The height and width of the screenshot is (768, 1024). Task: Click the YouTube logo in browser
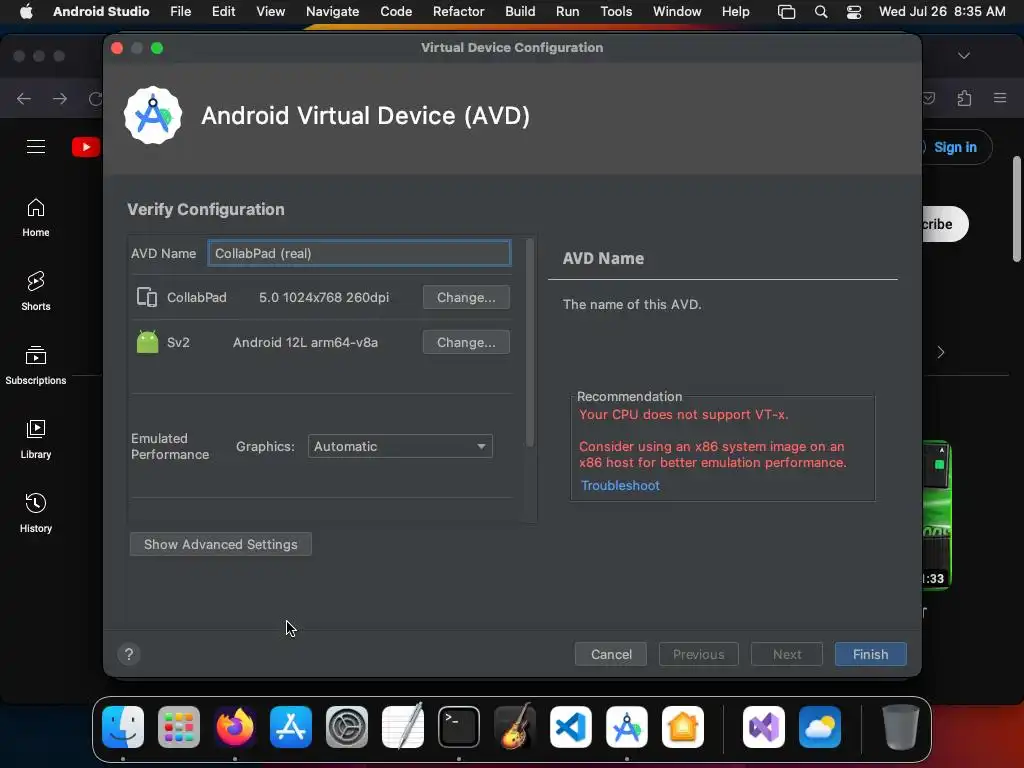pyautogui.click(x=86, y=147)
